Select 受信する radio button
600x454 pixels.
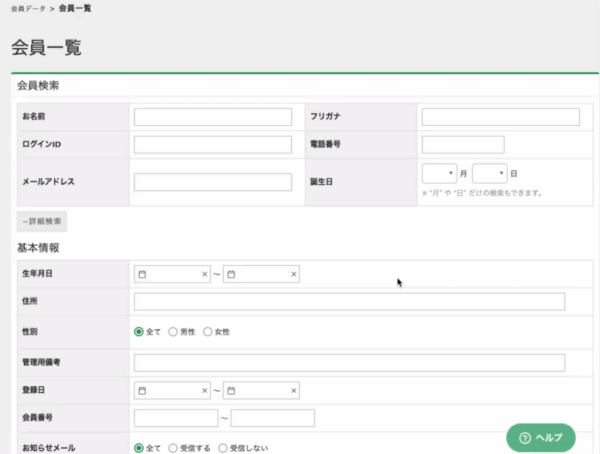pyautogui.click(x=173, y=448)
